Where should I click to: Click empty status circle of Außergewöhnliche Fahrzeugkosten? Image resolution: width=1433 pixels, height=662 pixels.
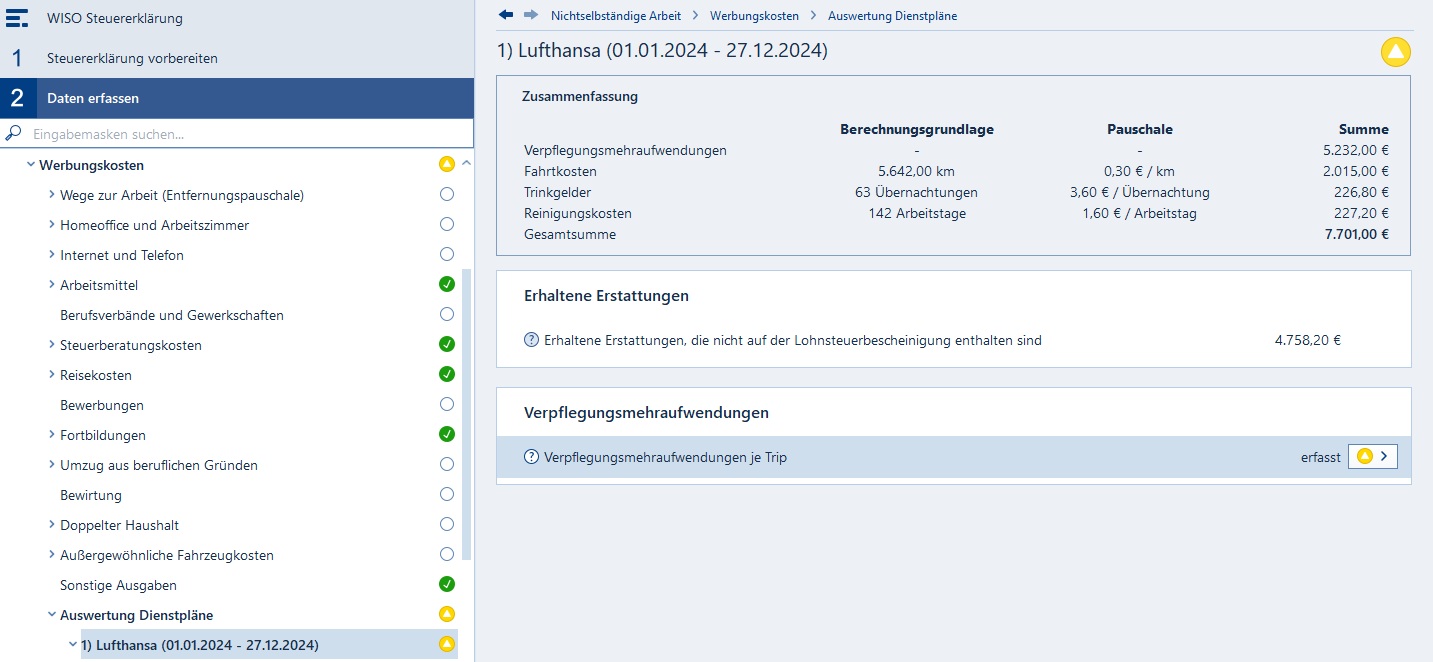(x=447, y=554)
